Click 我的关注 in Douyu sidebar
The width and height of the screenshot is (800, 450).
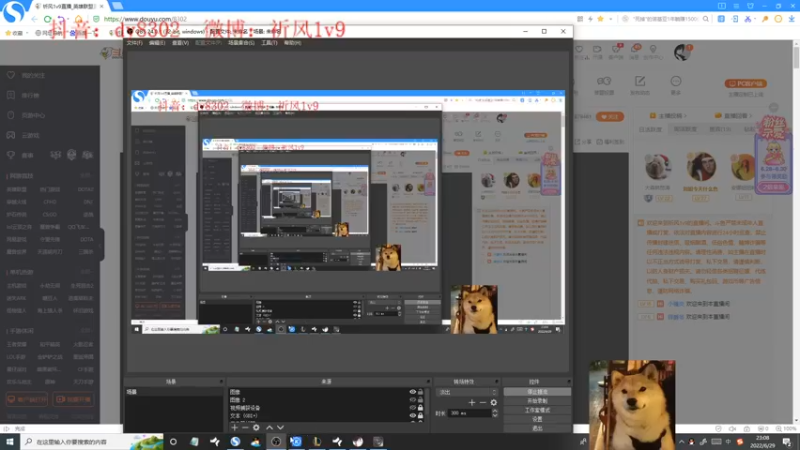pos(33,76)
